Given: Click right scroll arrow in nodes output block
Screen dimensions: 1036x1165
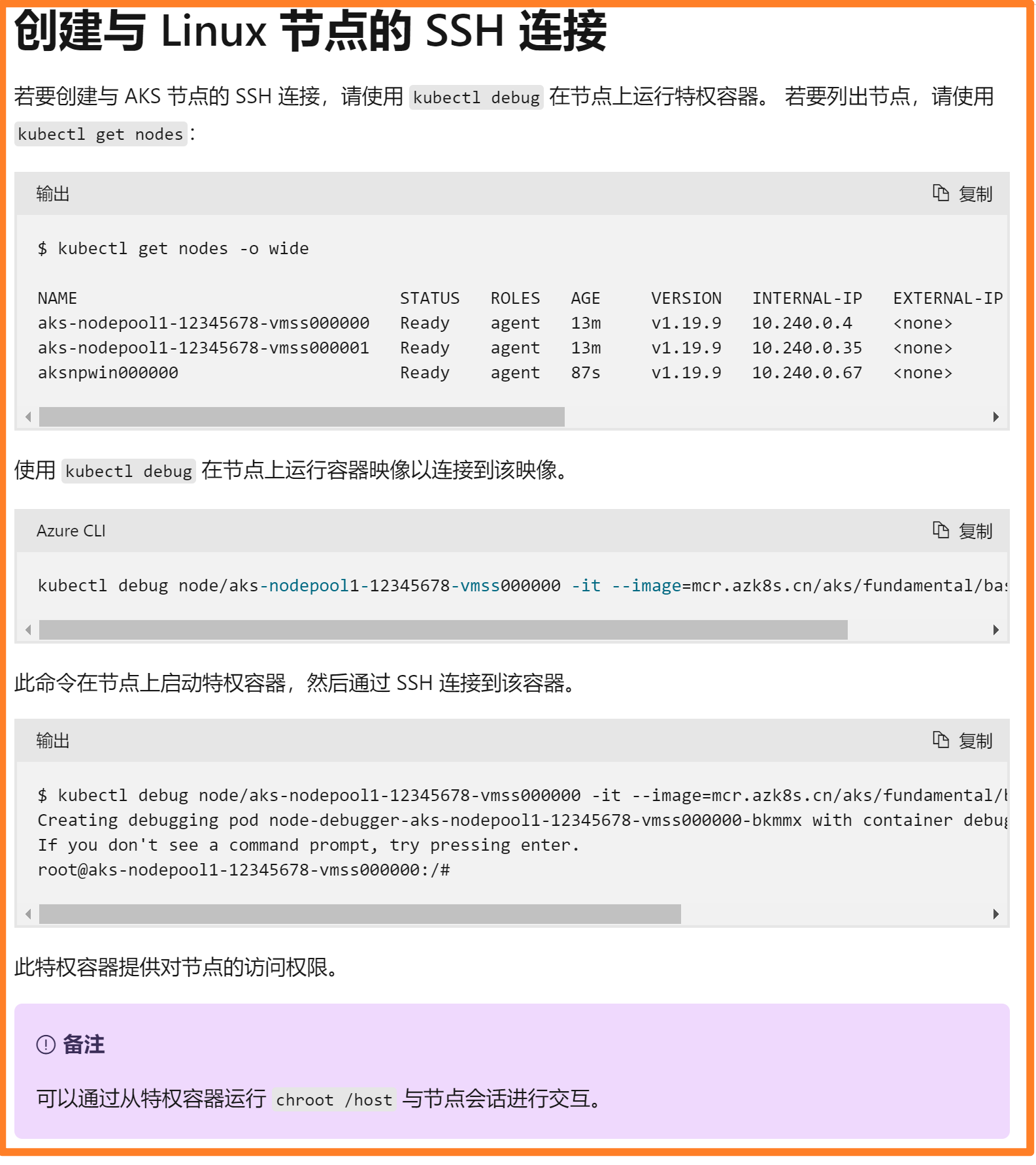Looking at the screenshot, I should click(995, 417).
